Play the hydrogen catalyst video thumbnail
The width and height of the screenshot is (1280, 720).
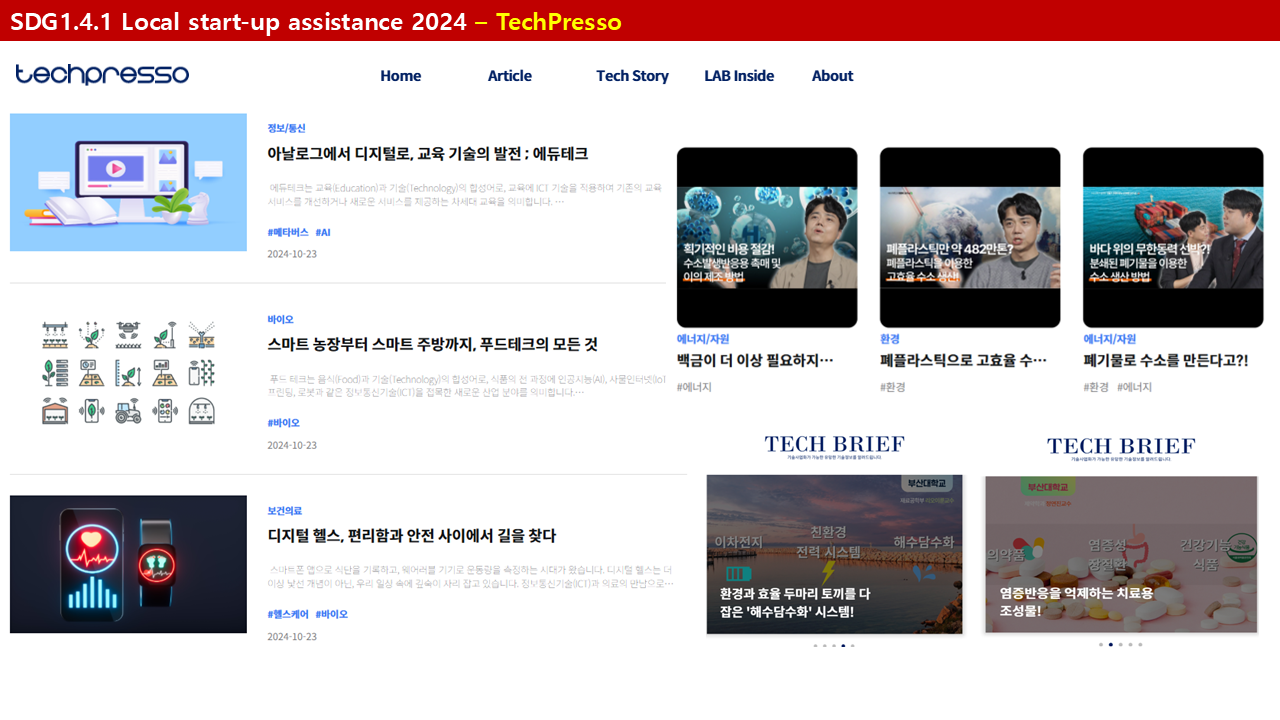(767, 237)
